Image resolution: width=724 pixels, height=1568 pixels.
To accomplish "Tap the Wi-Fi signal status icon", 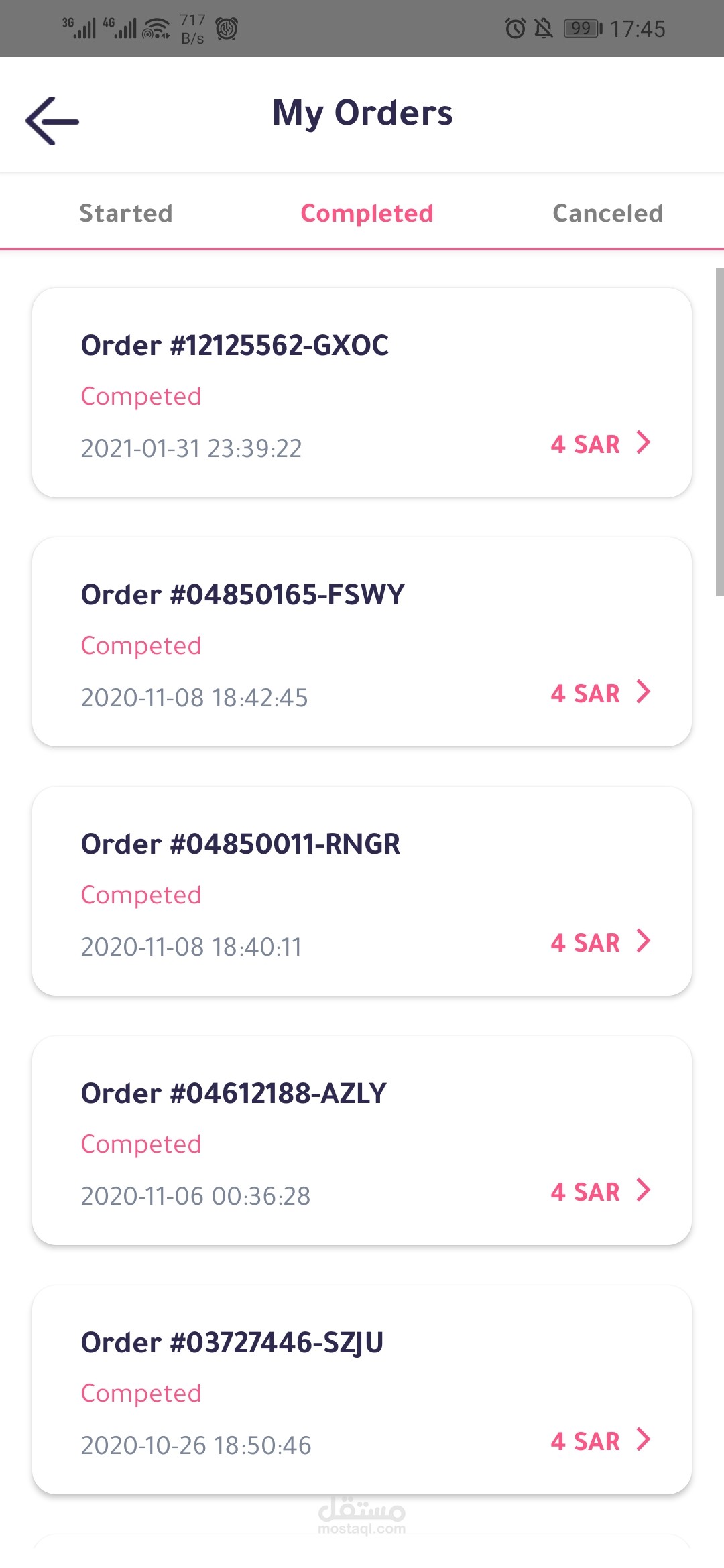I will (x=156, y=29).
